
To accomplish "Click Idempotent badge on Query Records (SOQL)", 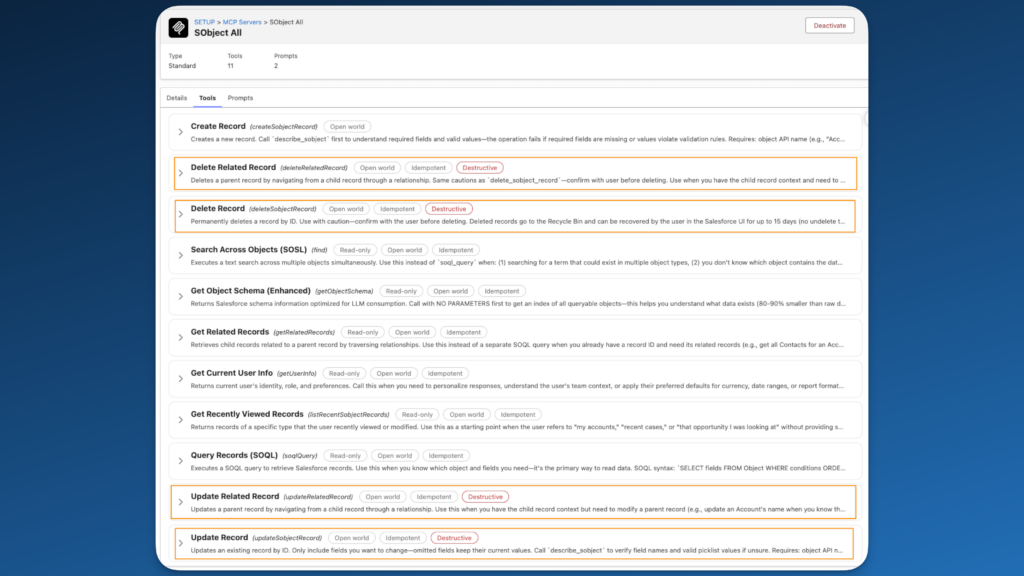I will point(446,456).
